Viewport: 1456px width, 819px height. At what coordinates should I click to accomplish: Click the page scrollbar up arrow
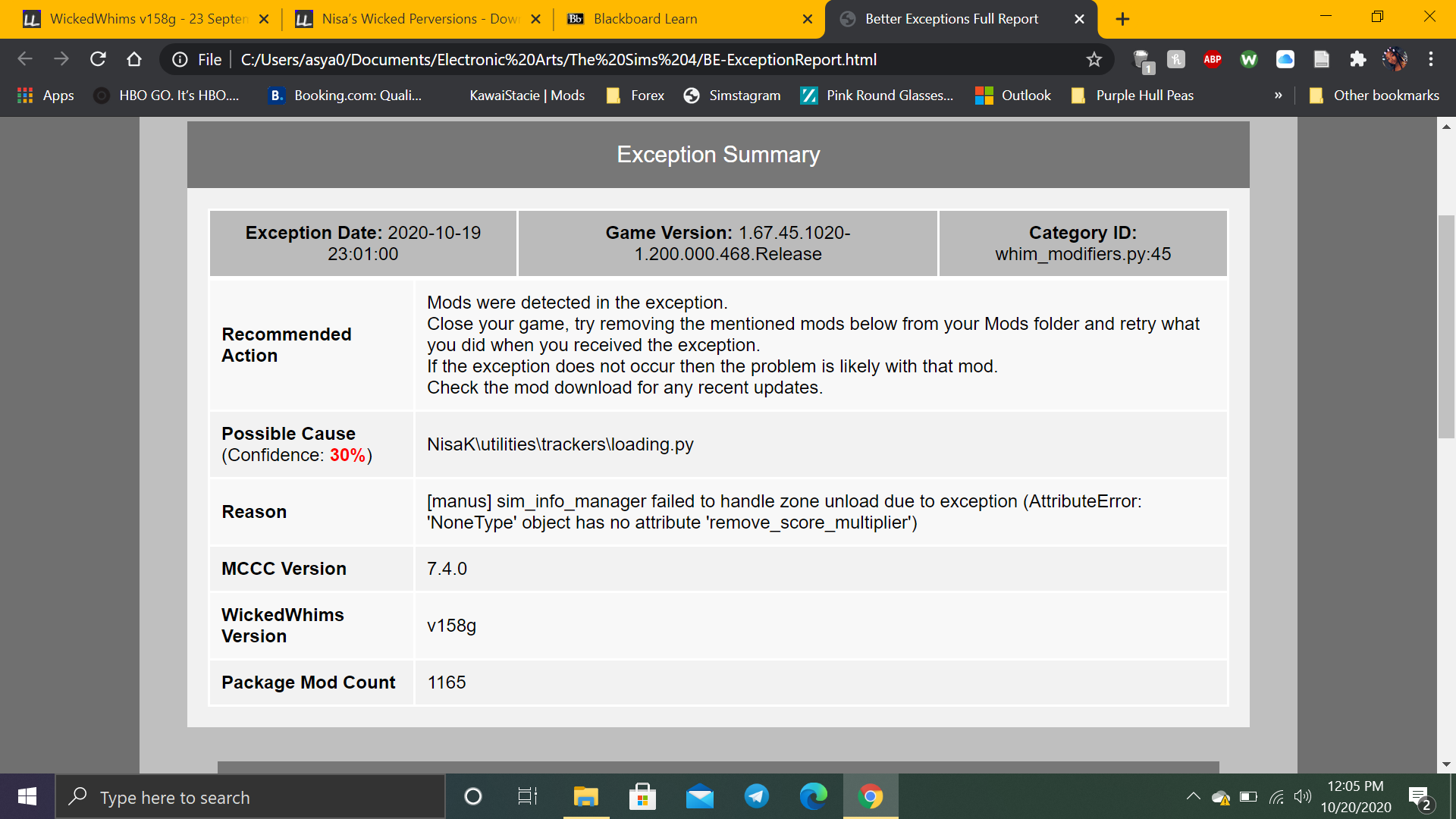tap(1446, 127)
